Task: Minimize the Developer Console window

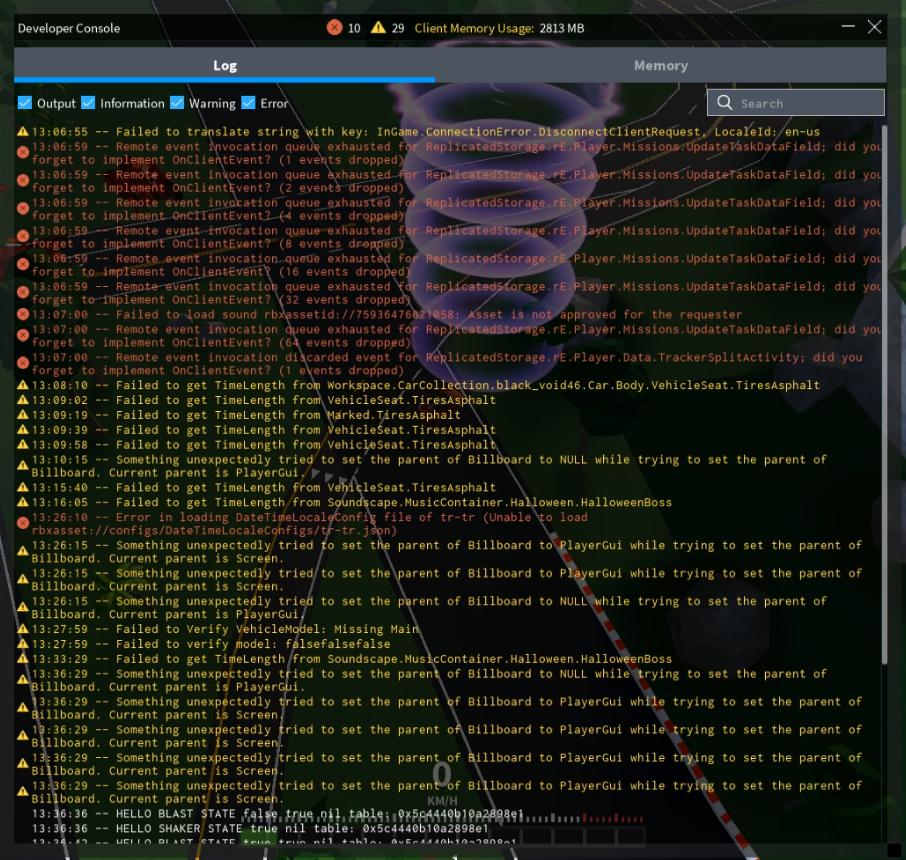Action: [848, 28]
